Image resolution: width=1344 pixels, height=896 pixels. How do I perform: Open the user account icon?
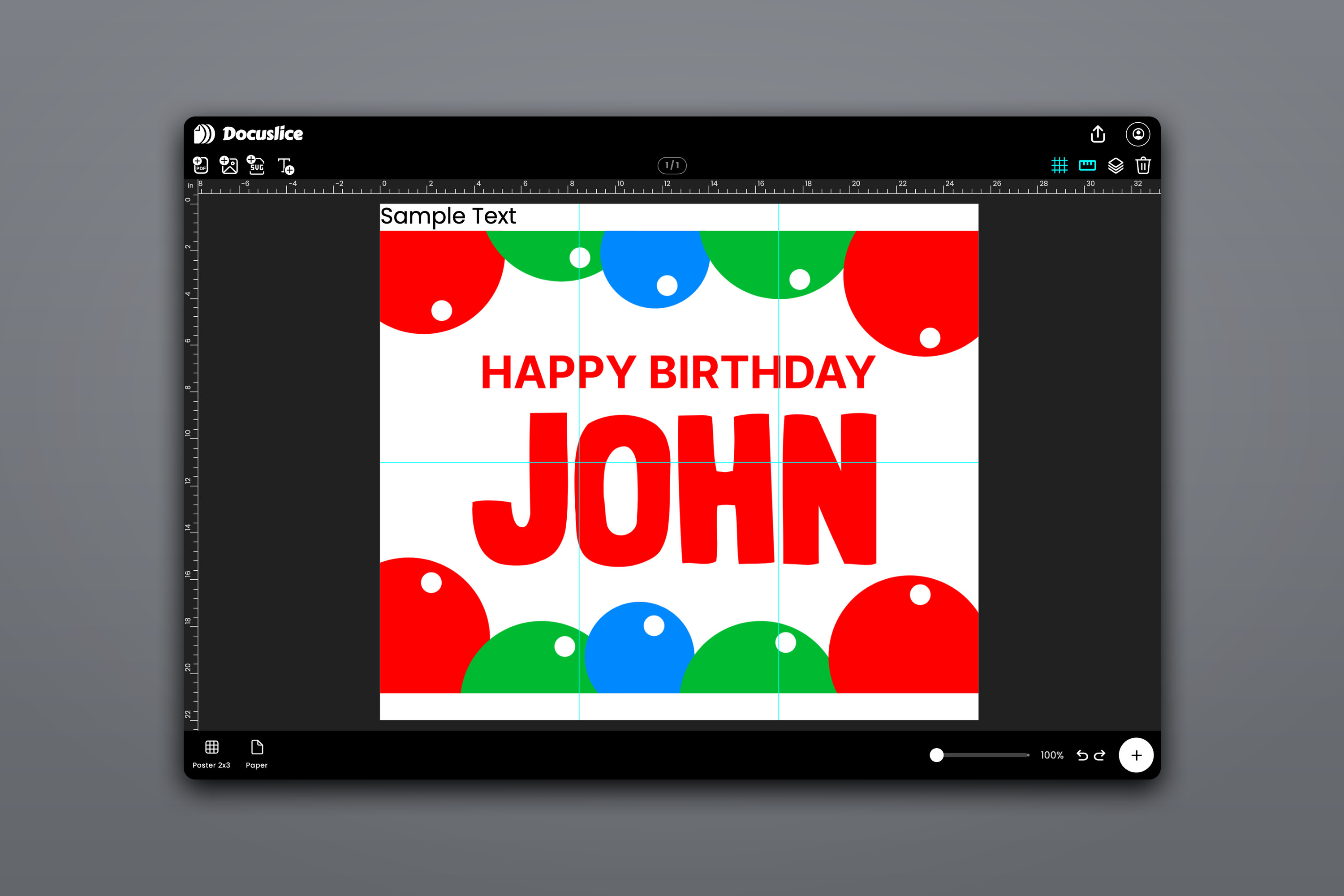[x=1138, y=134]
